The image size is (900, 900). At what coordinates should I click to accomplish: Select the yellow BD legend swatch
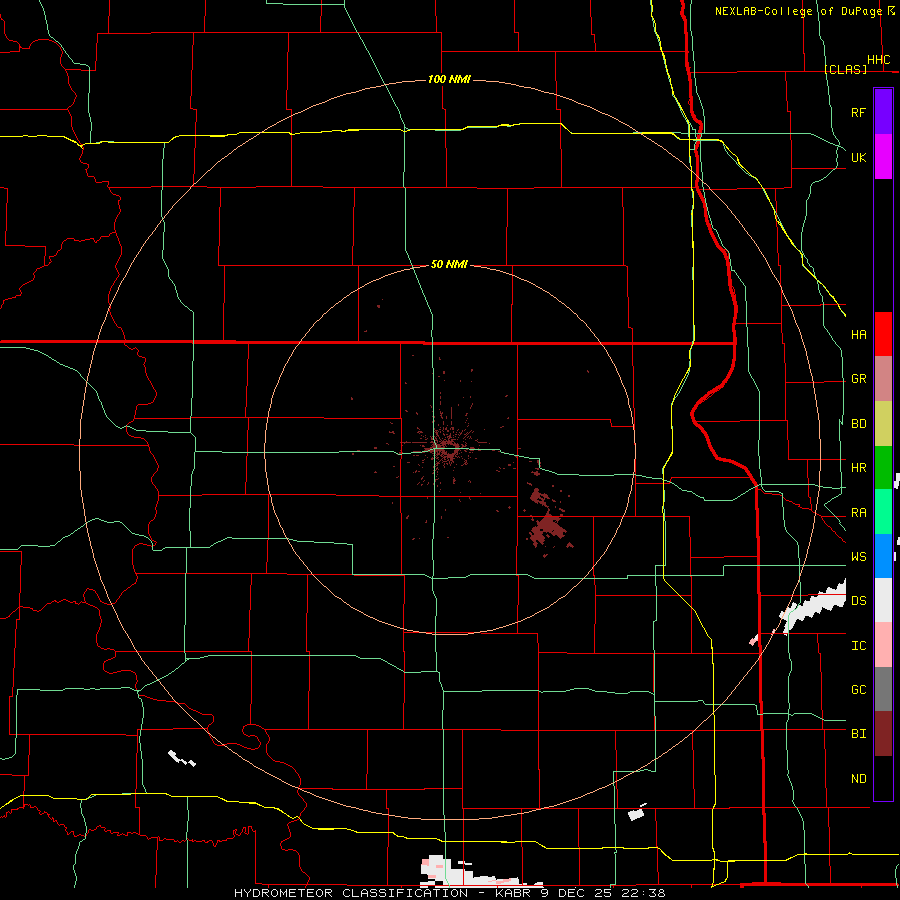tap(883, 424)
